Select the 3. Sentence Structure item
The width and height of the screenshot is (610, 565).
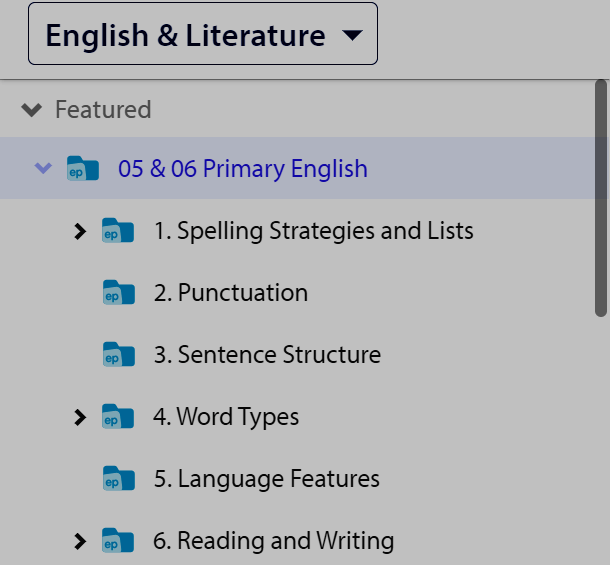click(267, 354)
